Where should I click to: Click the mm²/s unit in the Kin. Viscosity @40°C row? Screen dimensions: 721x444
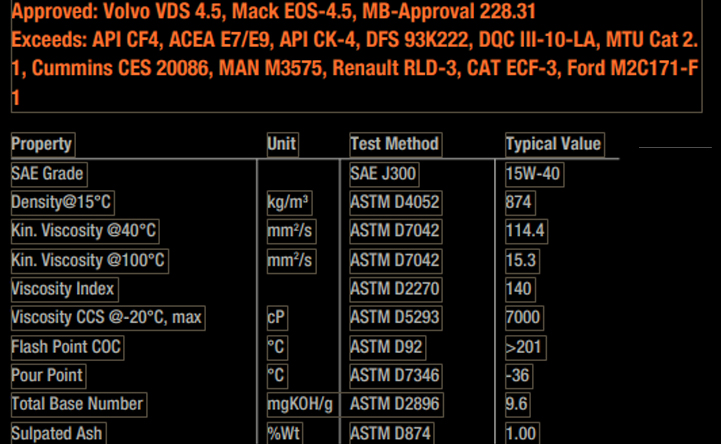(x=291, y=231)
